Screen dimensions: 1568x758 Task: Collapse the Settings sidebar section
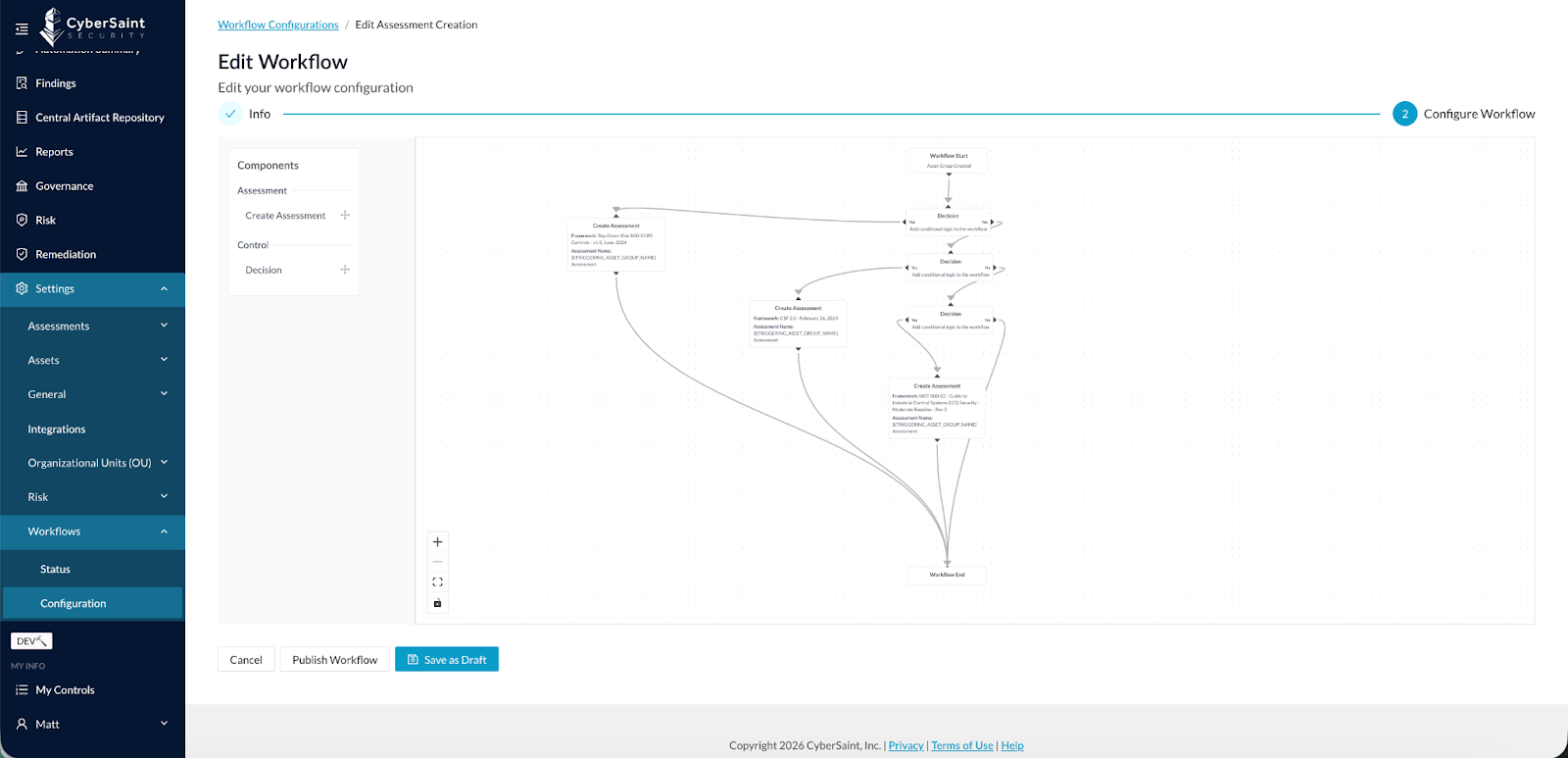point(164,289)
